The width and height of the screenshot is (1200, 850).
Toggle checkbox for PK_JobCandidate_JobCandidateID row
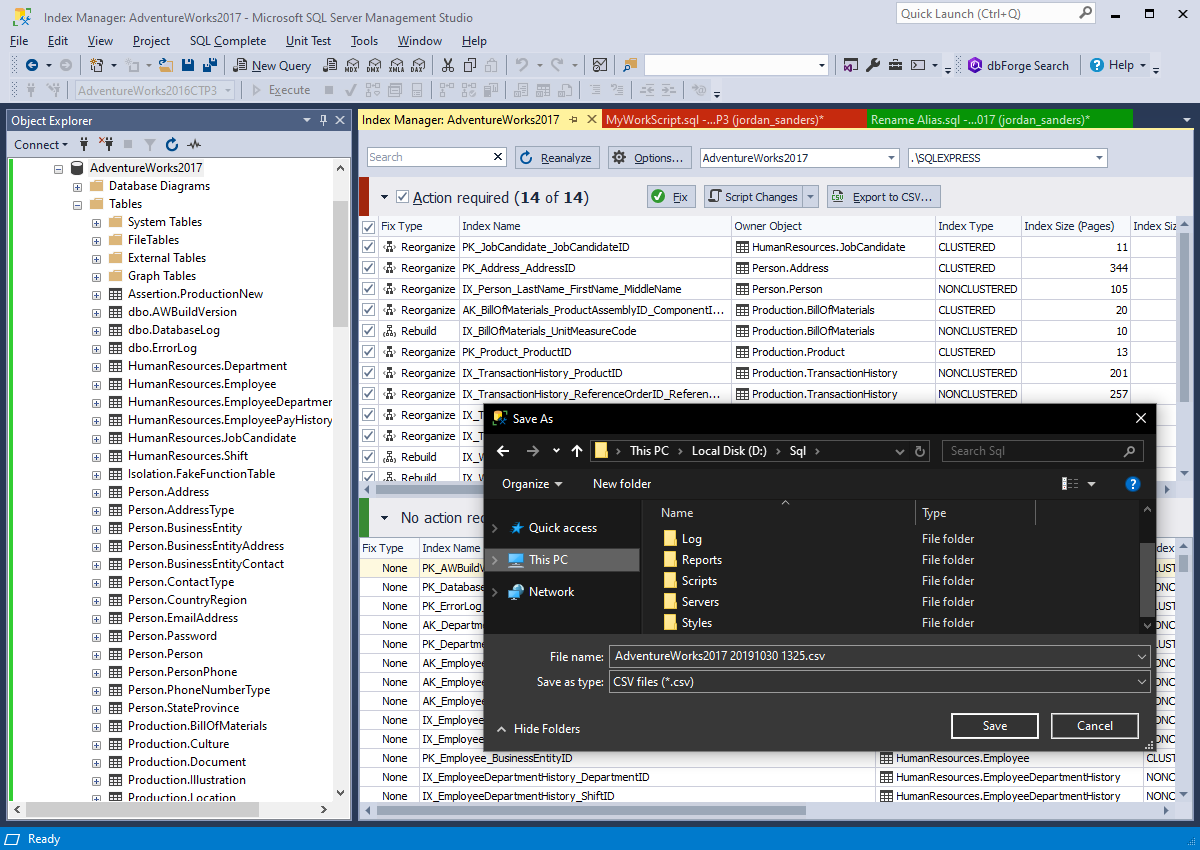368,247
